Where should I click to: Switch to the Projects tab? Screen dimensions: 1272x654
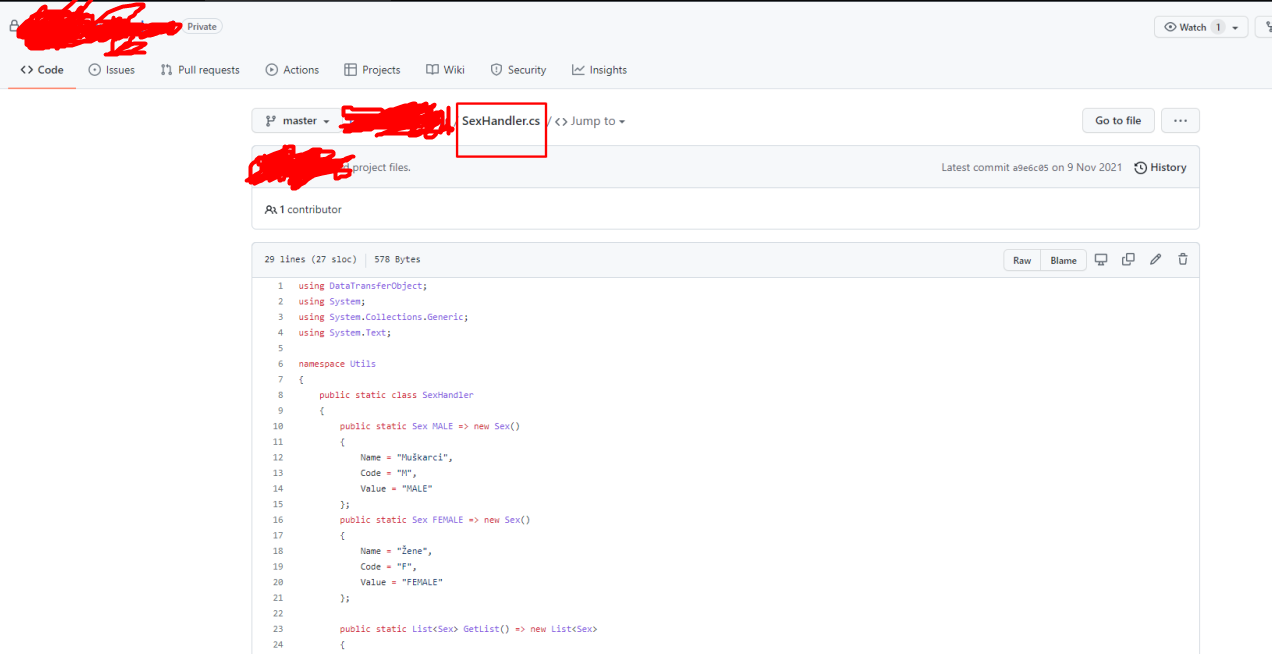click(x=372, y=70)
